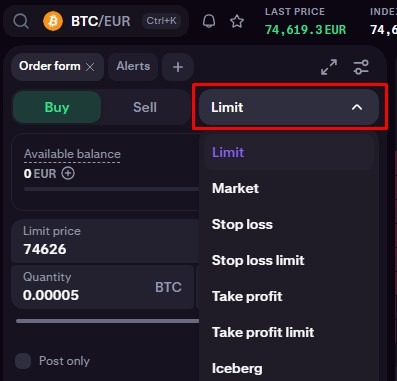Viewport: 397px width, 381px height.
Task: Add funds with the plus circle icon
Action: tap(68, 173)
